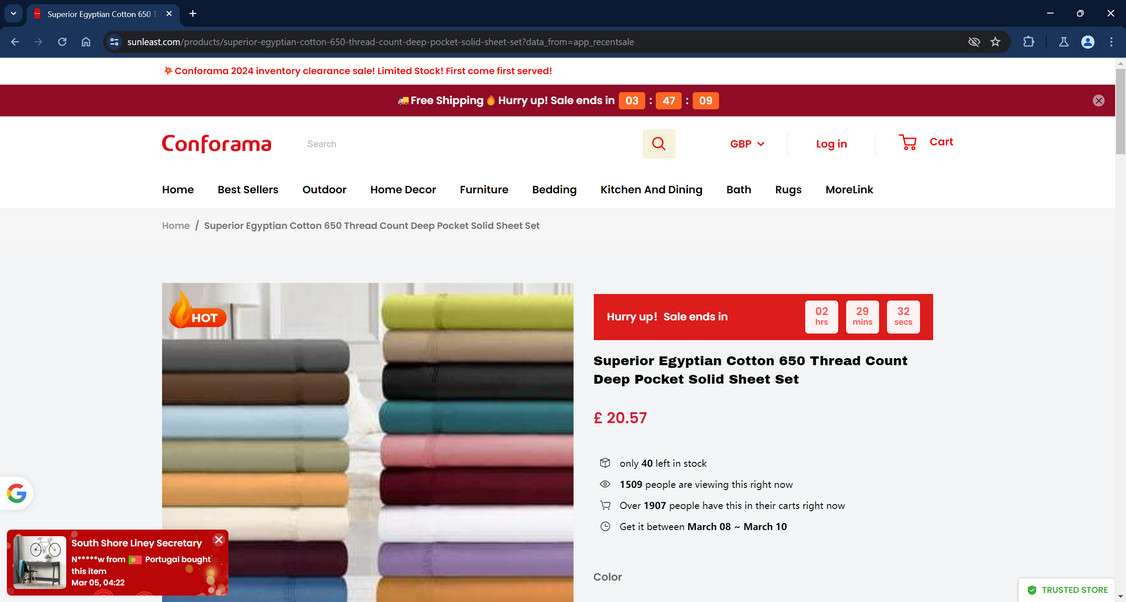Open the Bath category
This screenshot has width=1126, height=602.
pos(738,190)
